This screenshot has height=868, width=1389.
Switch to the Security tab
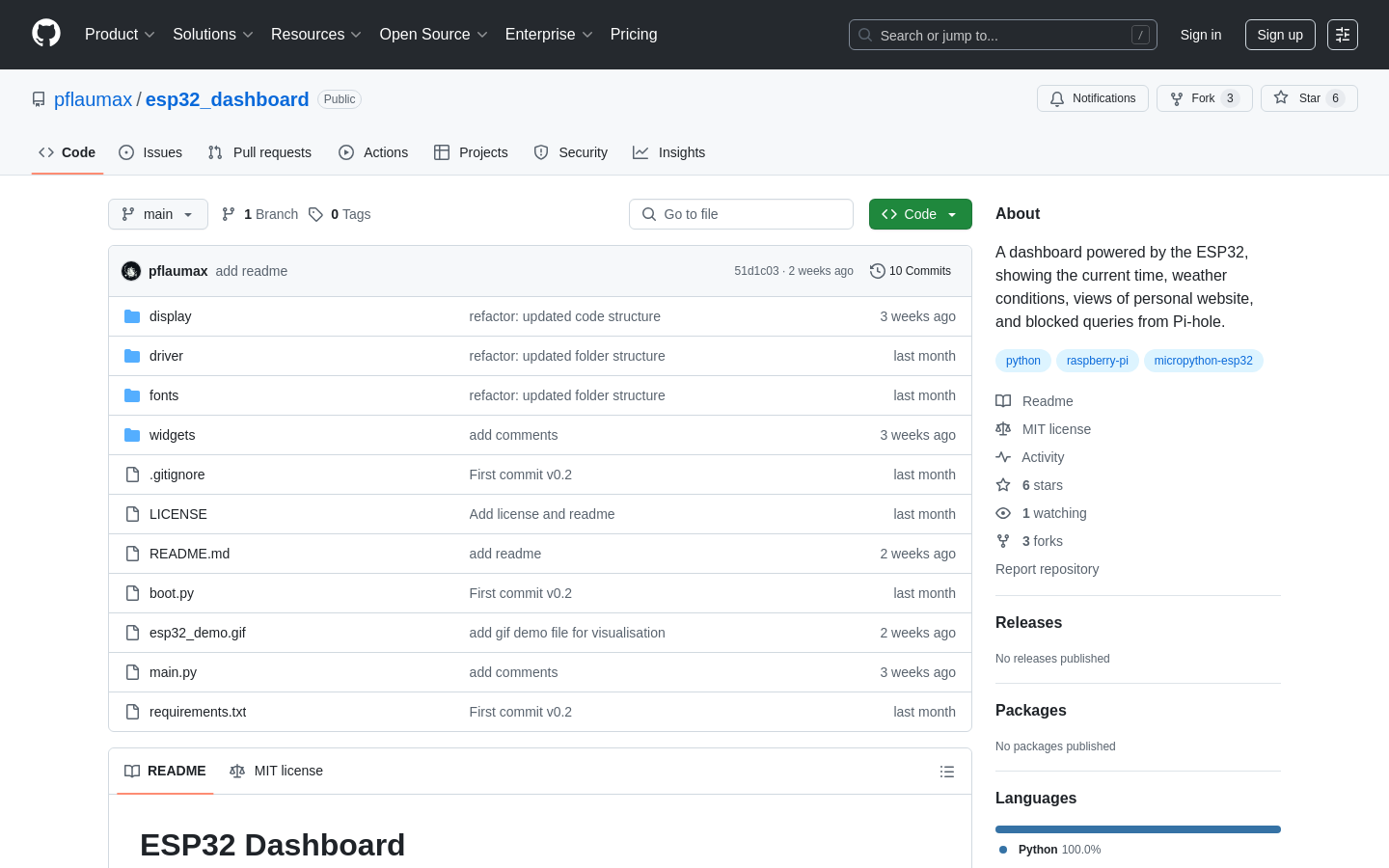[x=571, y=152]
